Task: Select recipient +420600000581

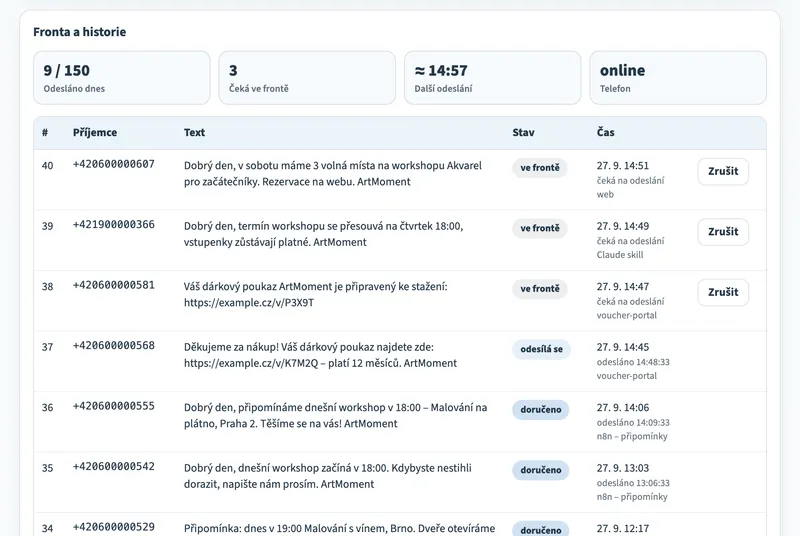Action: coord(114,285)
